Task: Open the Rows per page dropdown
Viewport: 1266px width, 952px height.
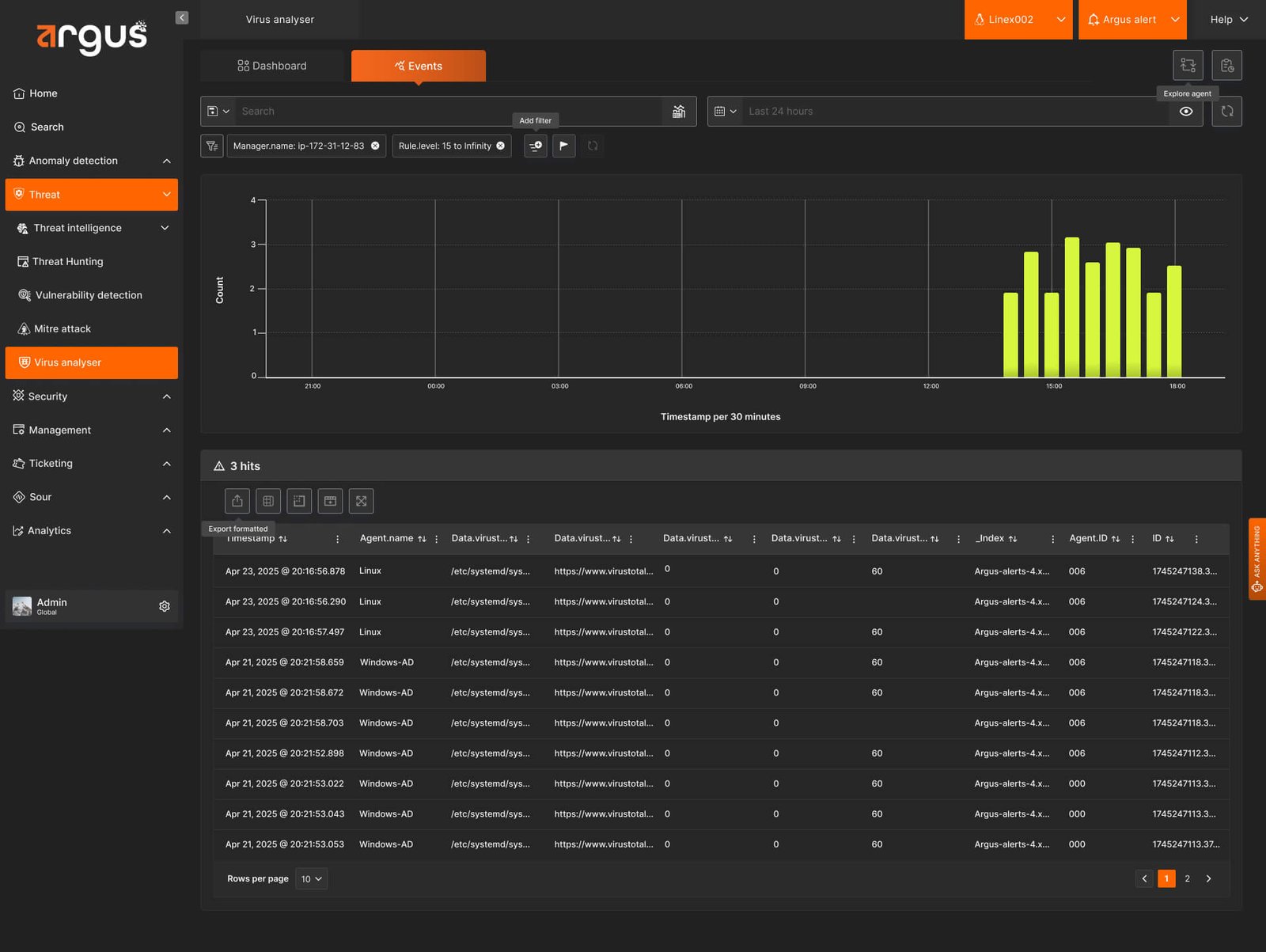Action: 312,879
